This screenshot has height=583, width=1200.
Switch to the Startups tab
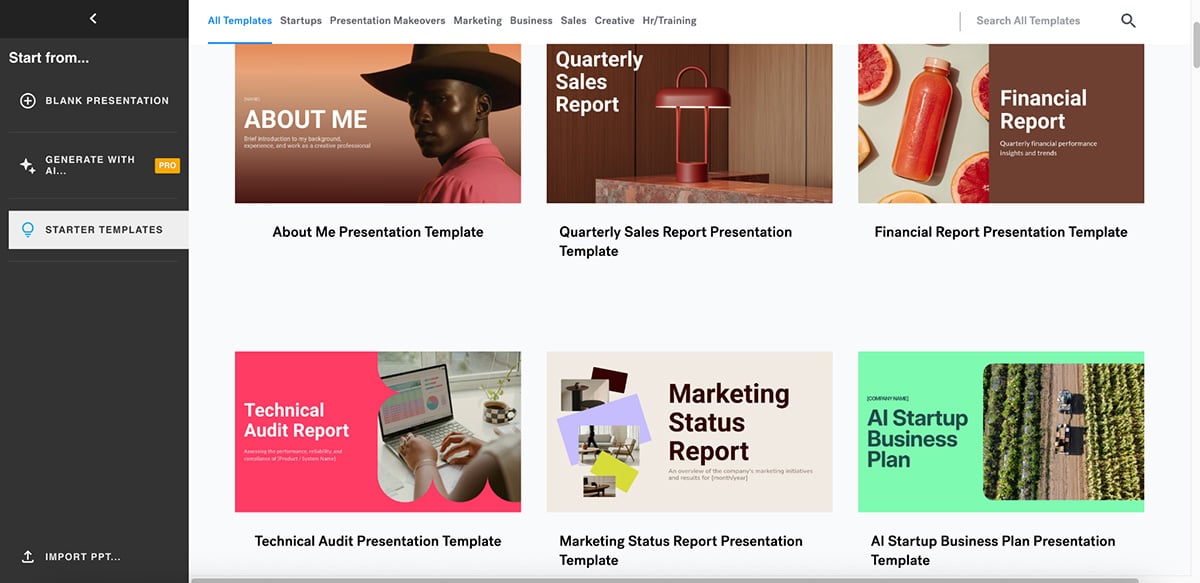point(301,20)
